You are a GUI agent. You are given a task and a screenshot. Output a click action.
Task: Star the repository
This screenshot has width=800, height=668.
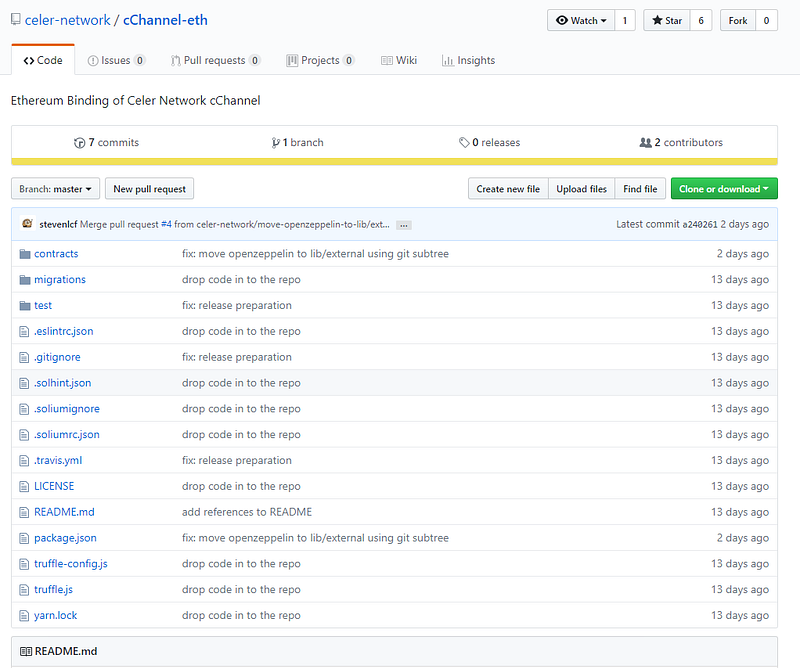pos(667,20)
